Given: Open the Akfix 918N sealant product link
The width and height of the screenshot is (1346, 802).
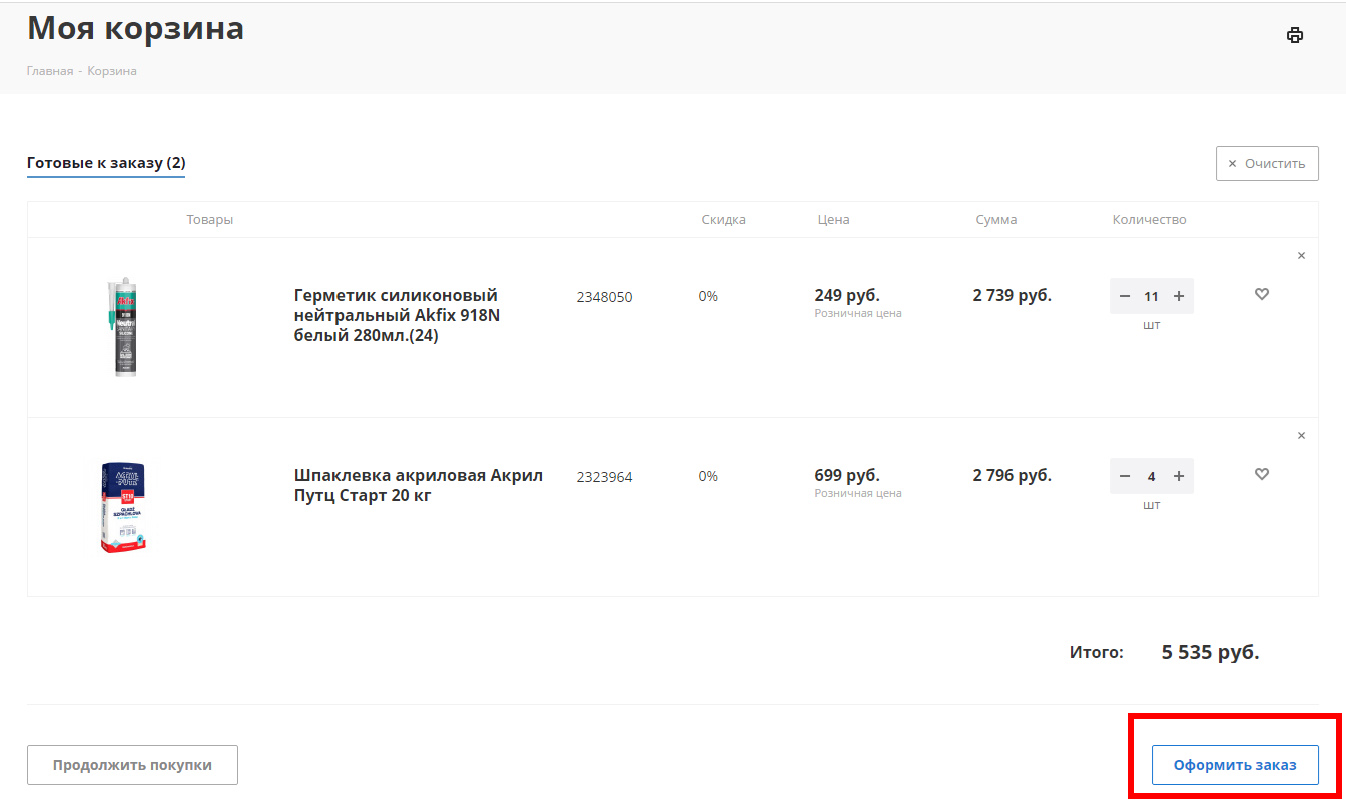Looking at the screenshot, I should click(396, 315).
